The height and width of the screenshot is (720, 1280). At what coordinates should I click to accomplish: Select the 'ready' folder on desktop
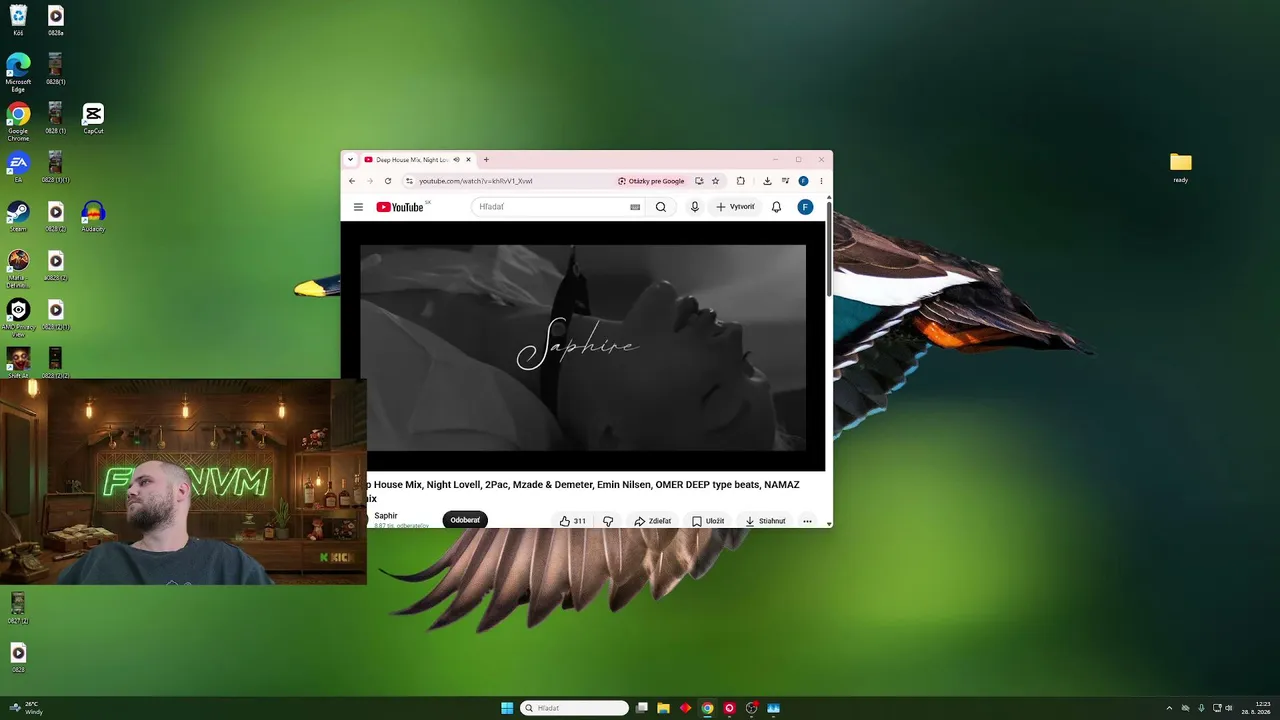click(1181, 167)
